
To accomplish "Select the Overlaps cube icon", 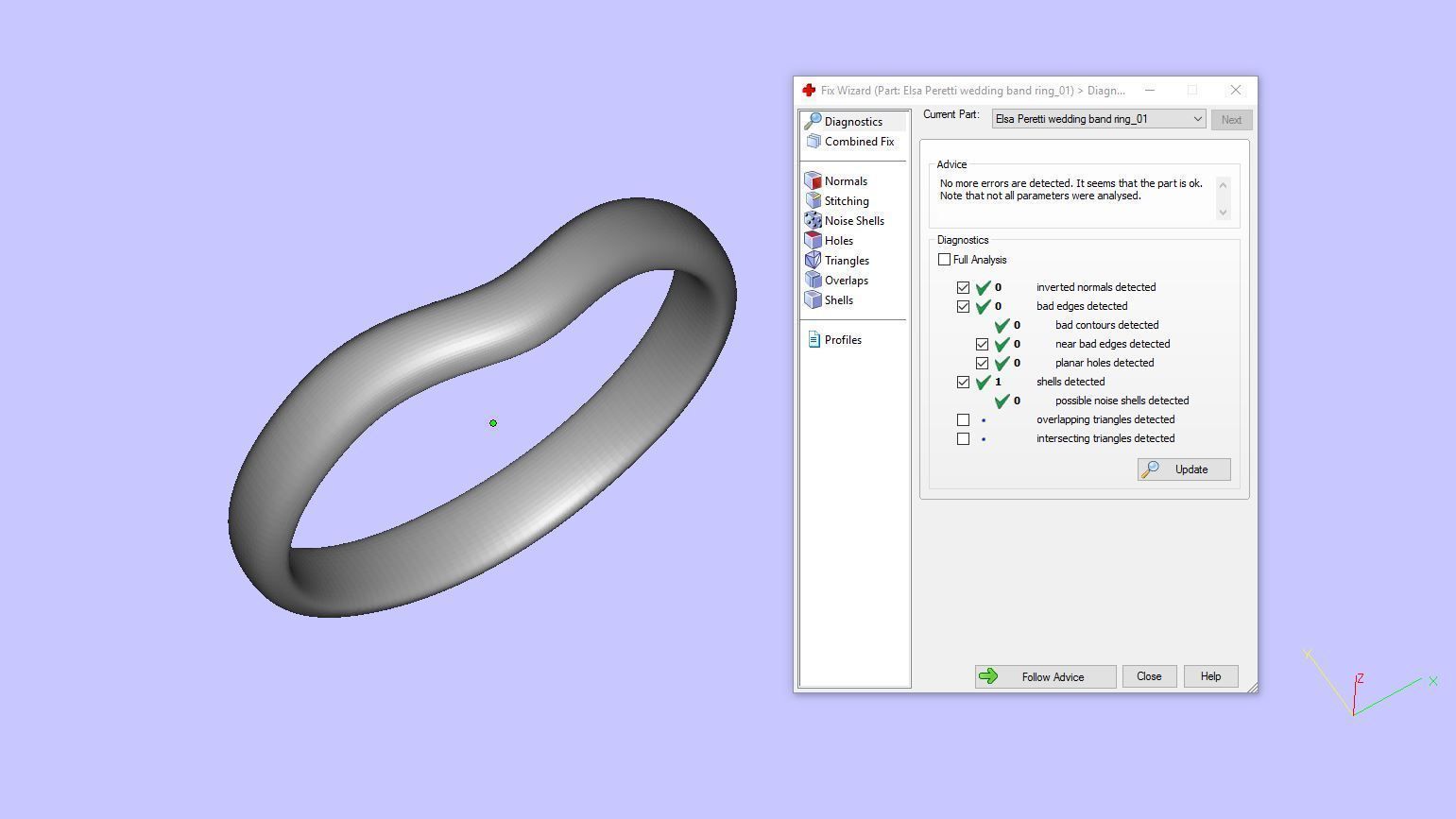I will coord(813,280).
